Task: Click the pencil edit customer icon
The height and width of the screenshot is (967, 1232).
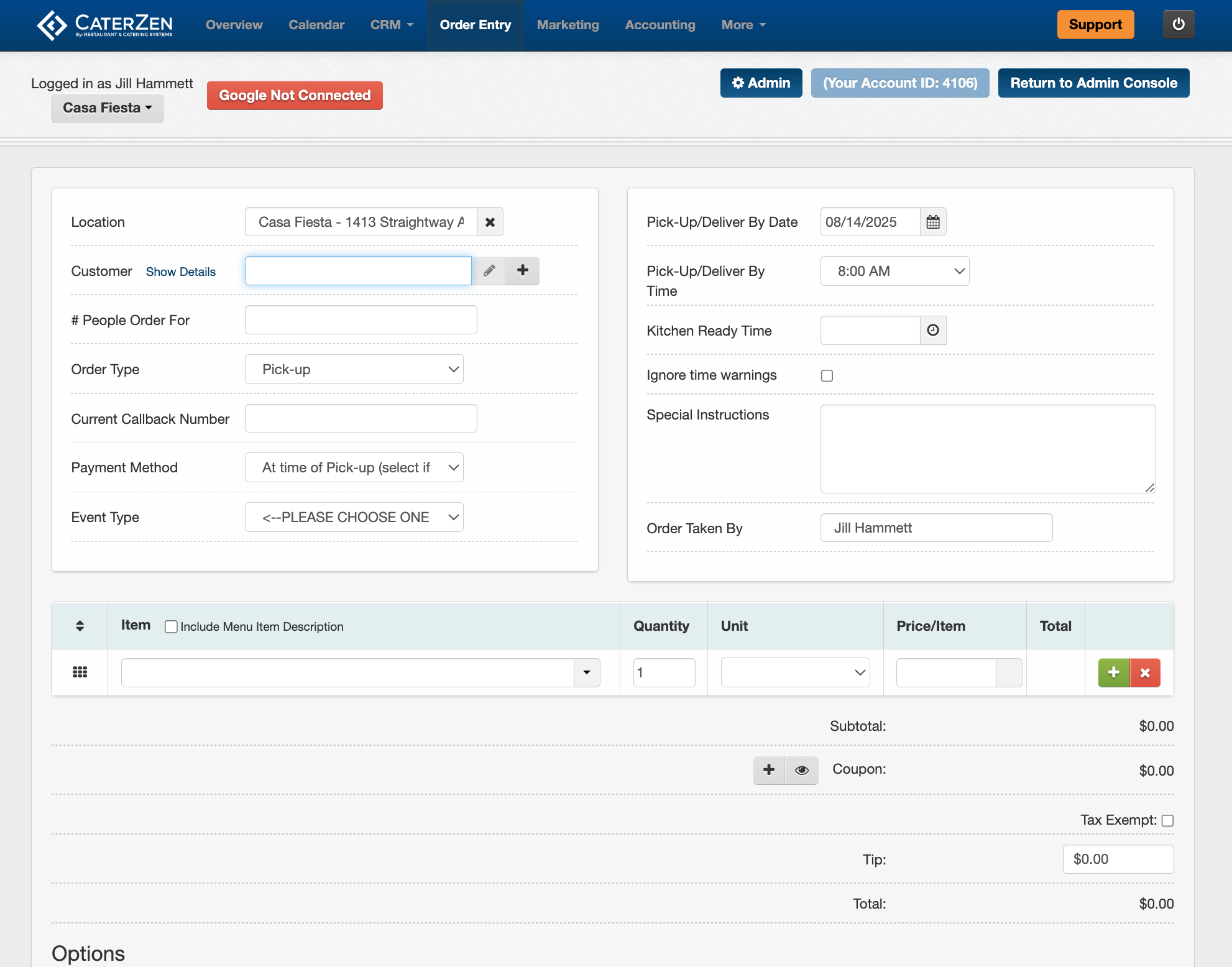Action: click(x=489, y=271)
